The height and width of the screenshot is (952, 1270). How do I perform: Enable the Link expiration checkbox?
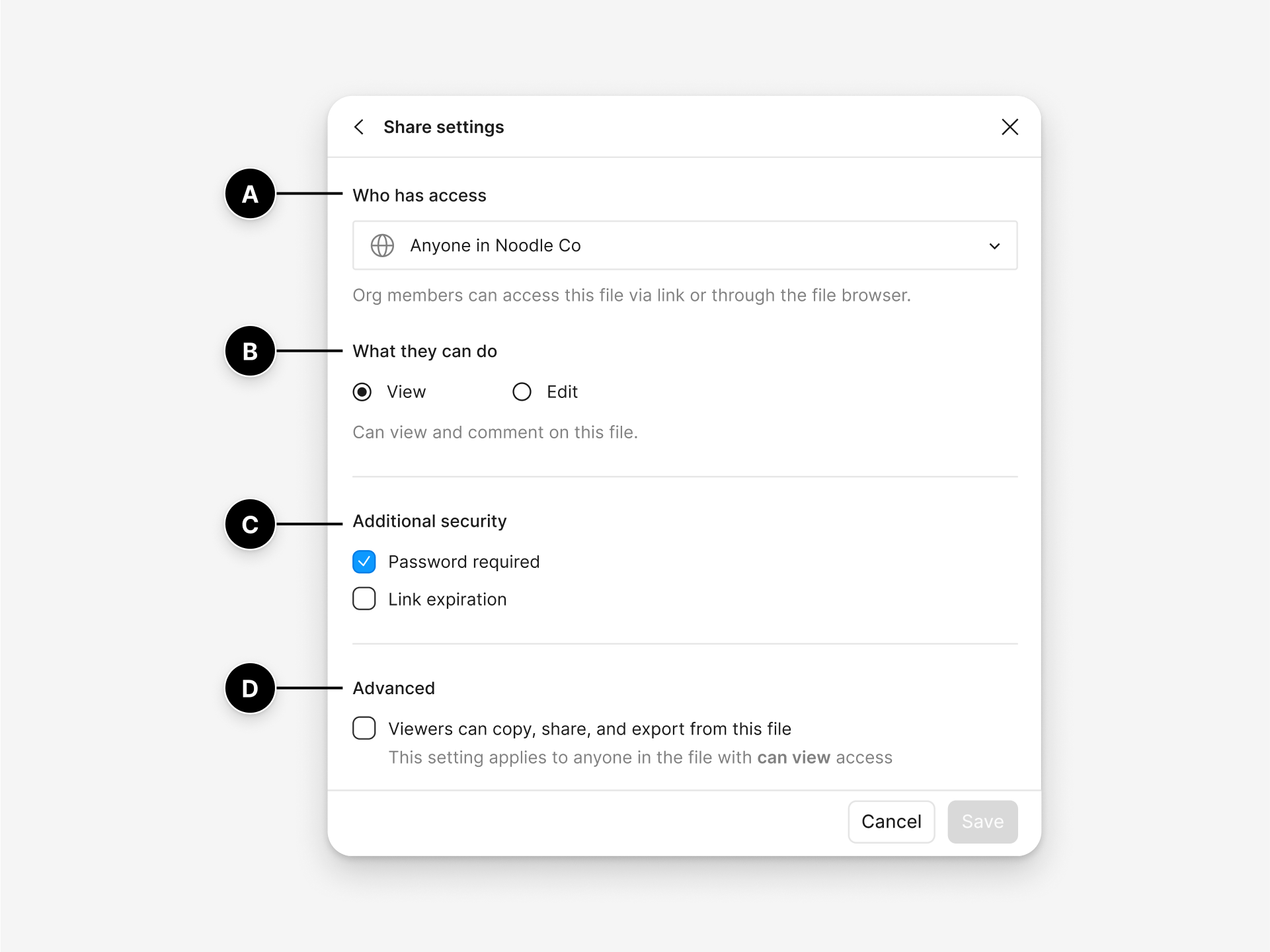click(x=364, y=599)
